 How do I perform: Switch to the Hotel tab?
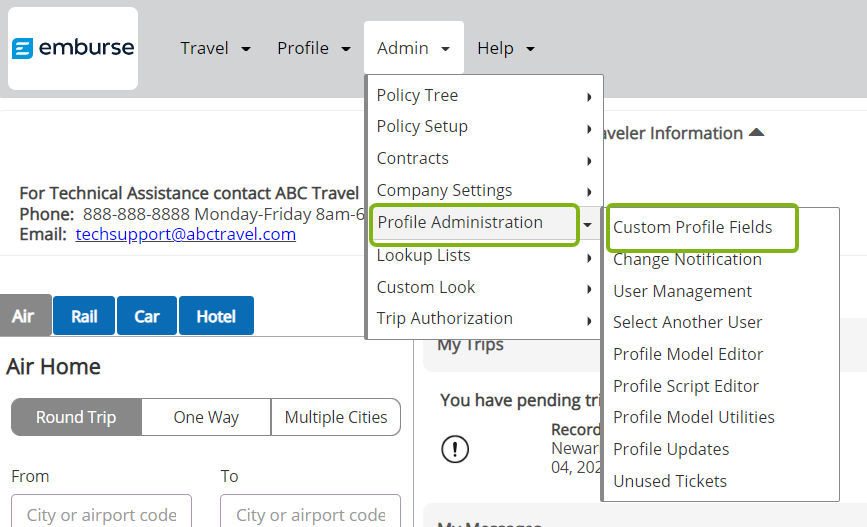216,316
